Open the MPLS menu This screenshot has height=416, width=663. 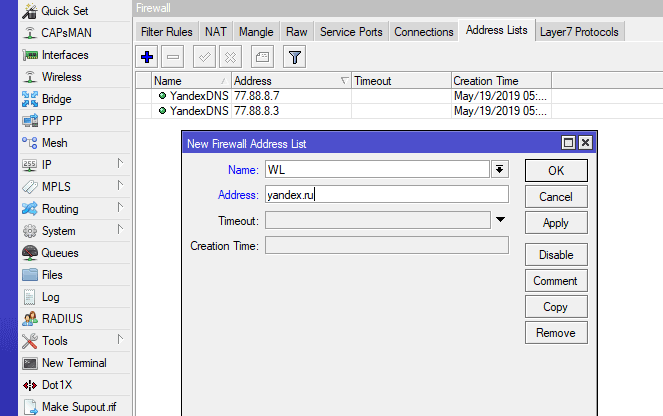[75, 186]
